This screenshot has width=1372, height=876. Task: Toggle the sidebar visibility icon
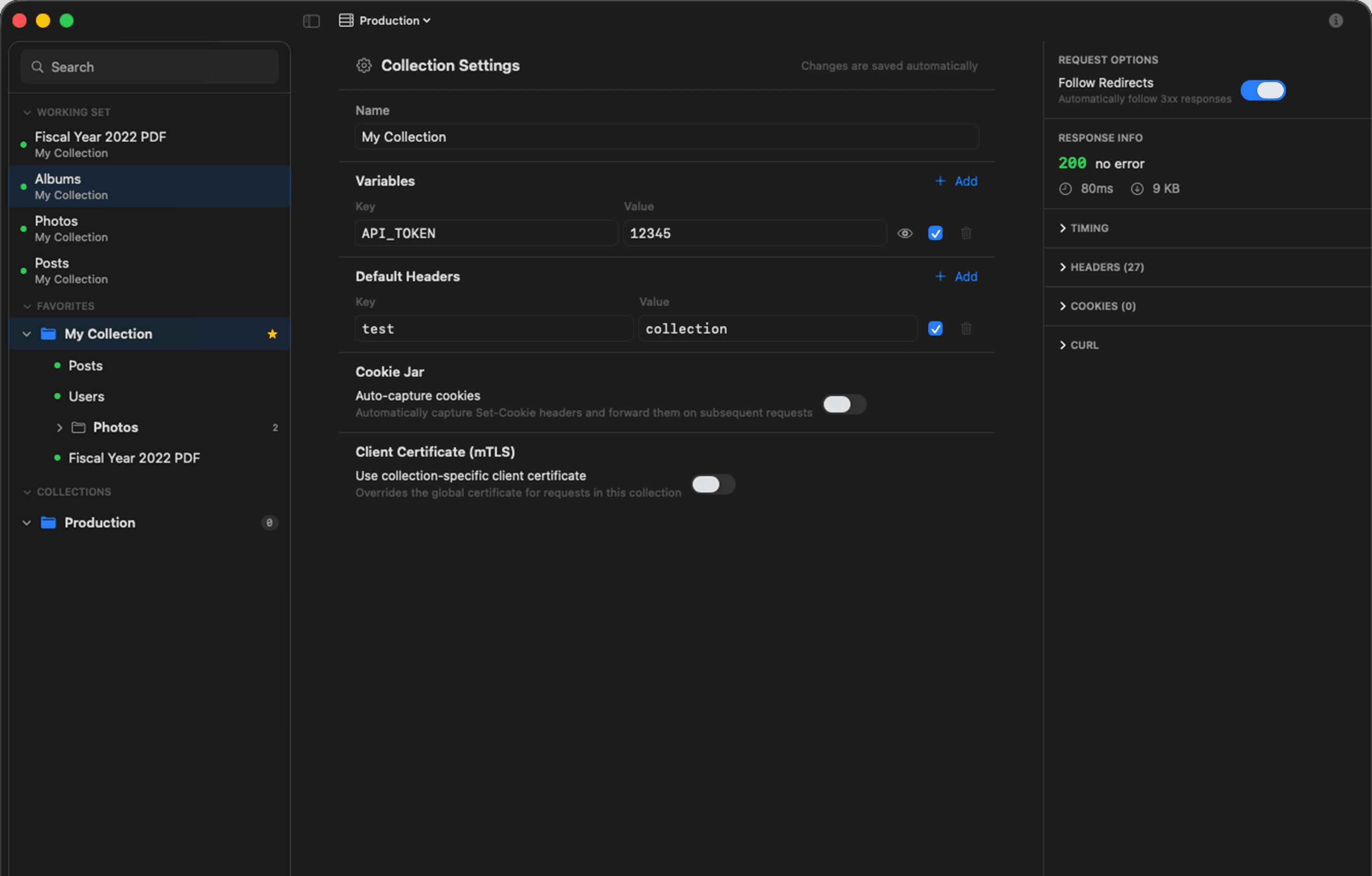[311, 21]
